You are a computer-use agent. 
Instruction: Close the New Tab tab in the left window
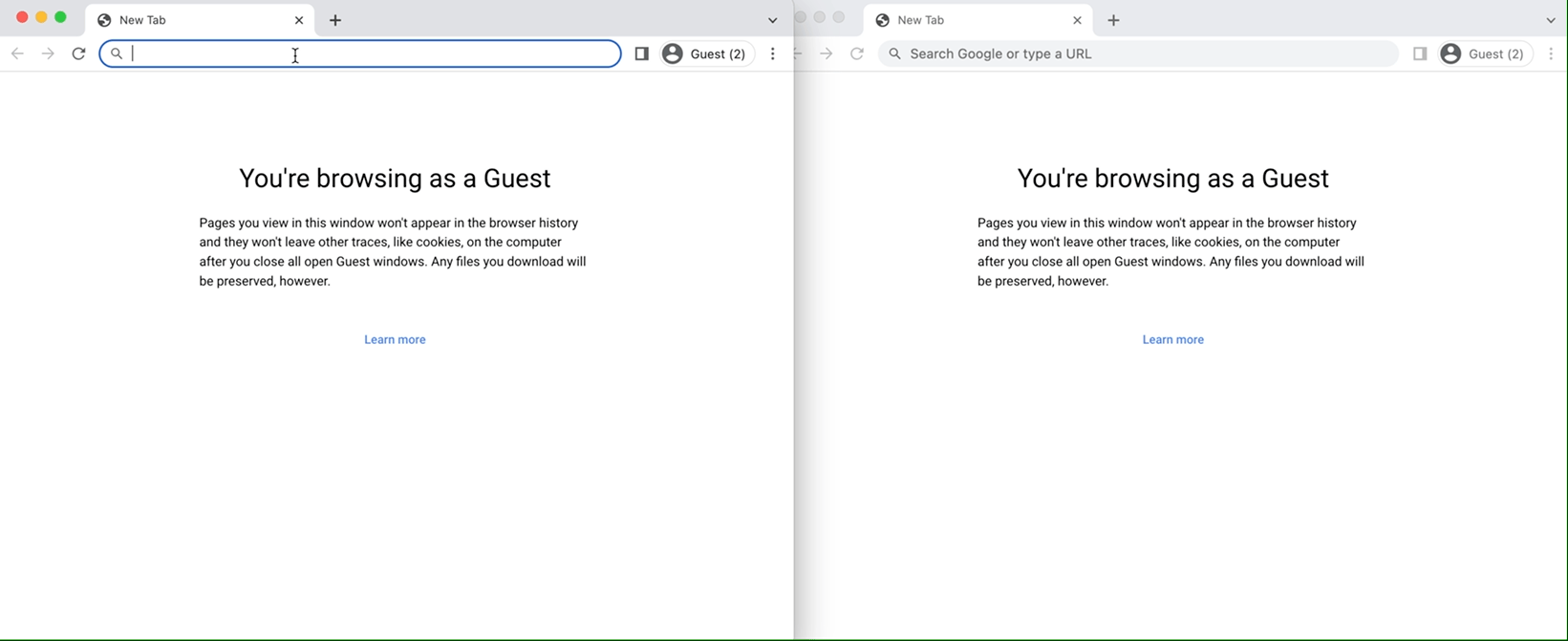pyautogui.click(x=299, y=20)
